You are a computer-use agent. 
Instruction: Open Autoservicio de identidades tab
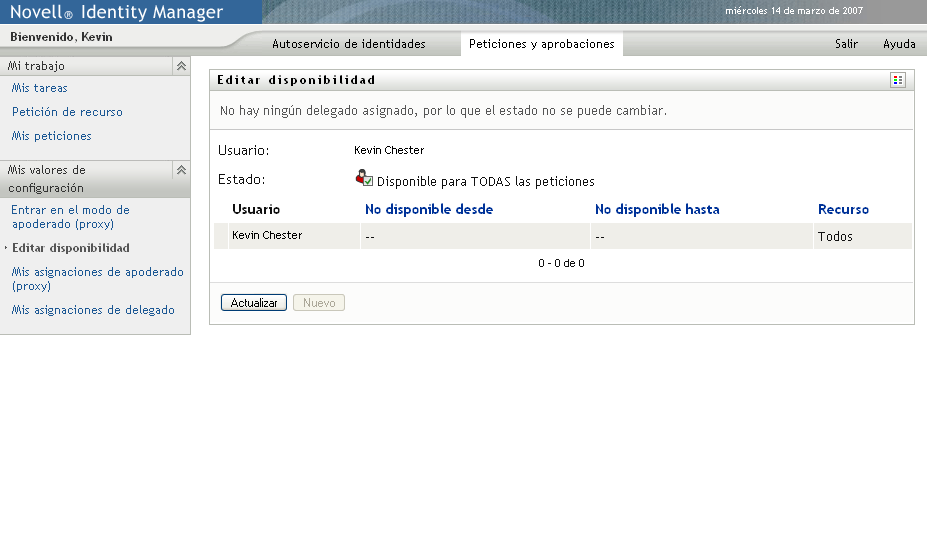point(349,44)
